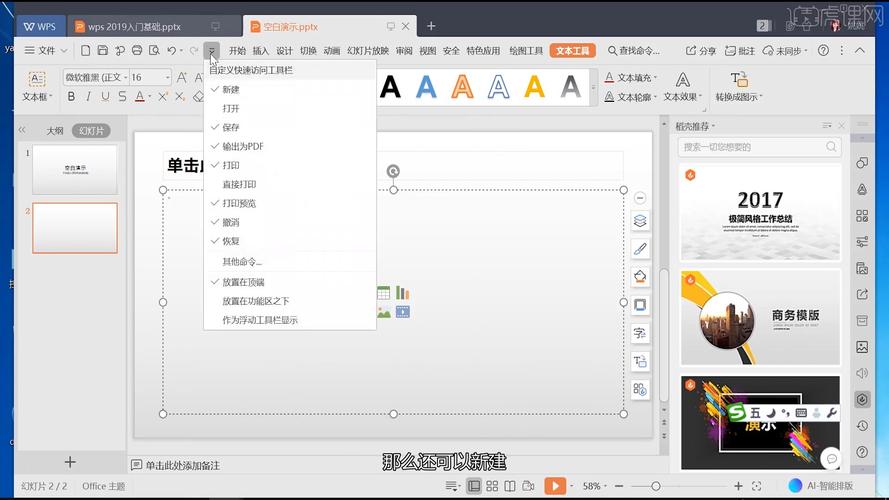This screenshot has width=889, height=500.
Task: Enable 打开 in quick access menu
Action: 290,108
